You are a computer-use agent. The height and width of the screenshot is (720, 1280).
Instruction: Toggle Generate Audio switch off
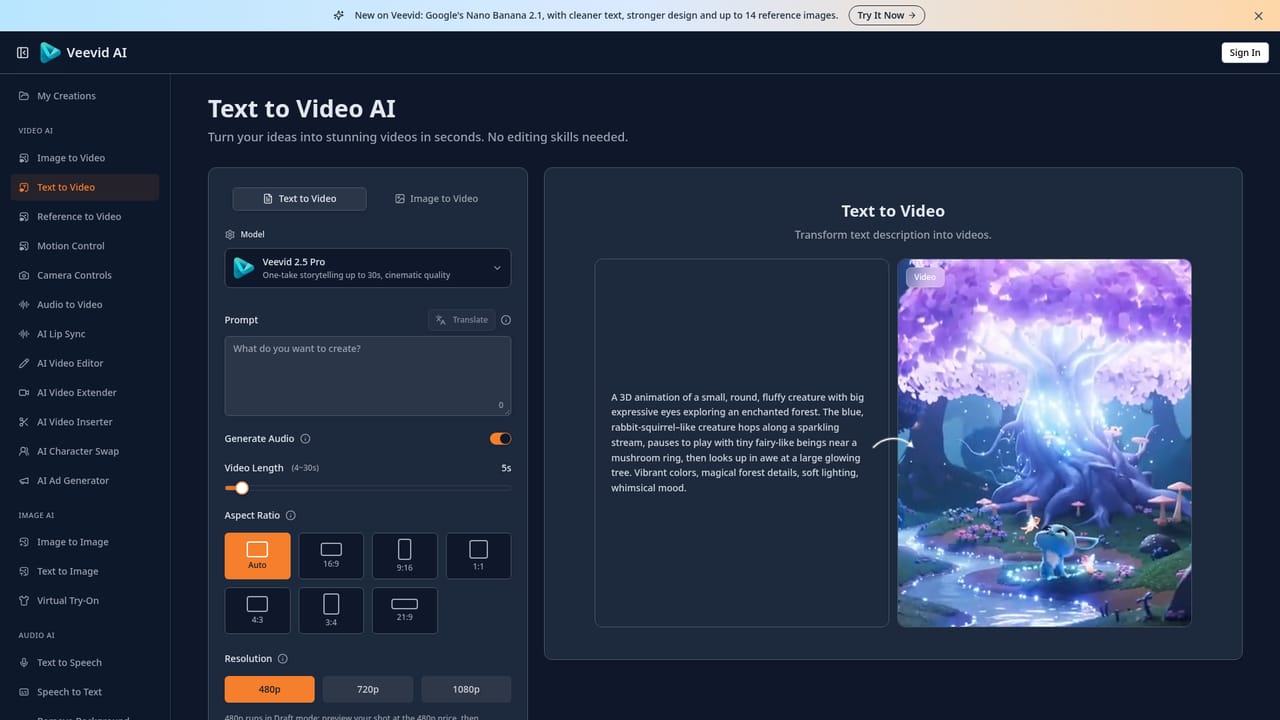tap(500, 439)
